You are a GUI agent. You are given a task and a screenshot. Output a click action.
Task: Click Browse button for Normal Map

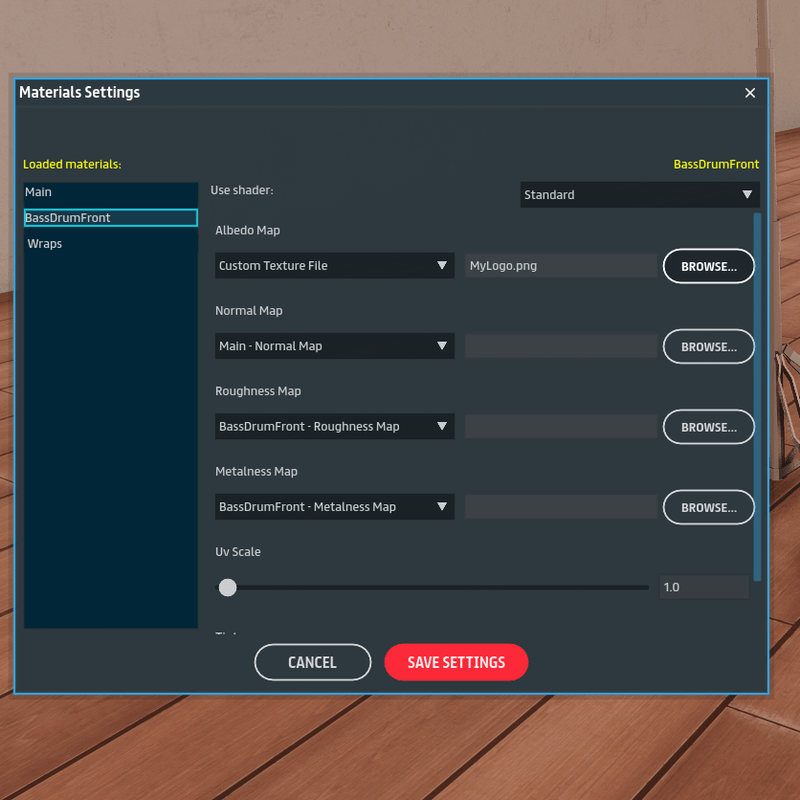[x=708, y=347]
